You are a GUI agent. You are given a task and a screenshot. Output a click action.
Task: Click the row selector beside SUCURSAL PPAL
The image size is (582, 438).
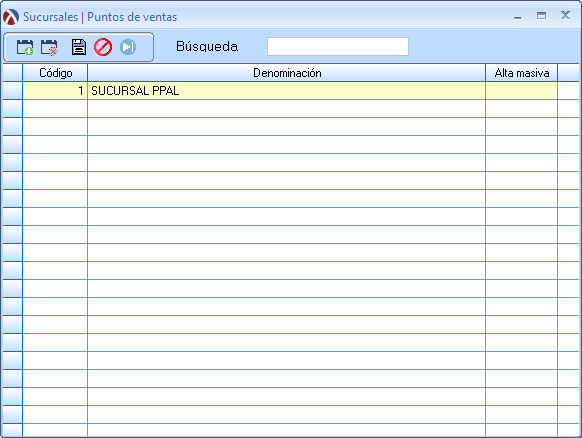[x=12, y=91]
